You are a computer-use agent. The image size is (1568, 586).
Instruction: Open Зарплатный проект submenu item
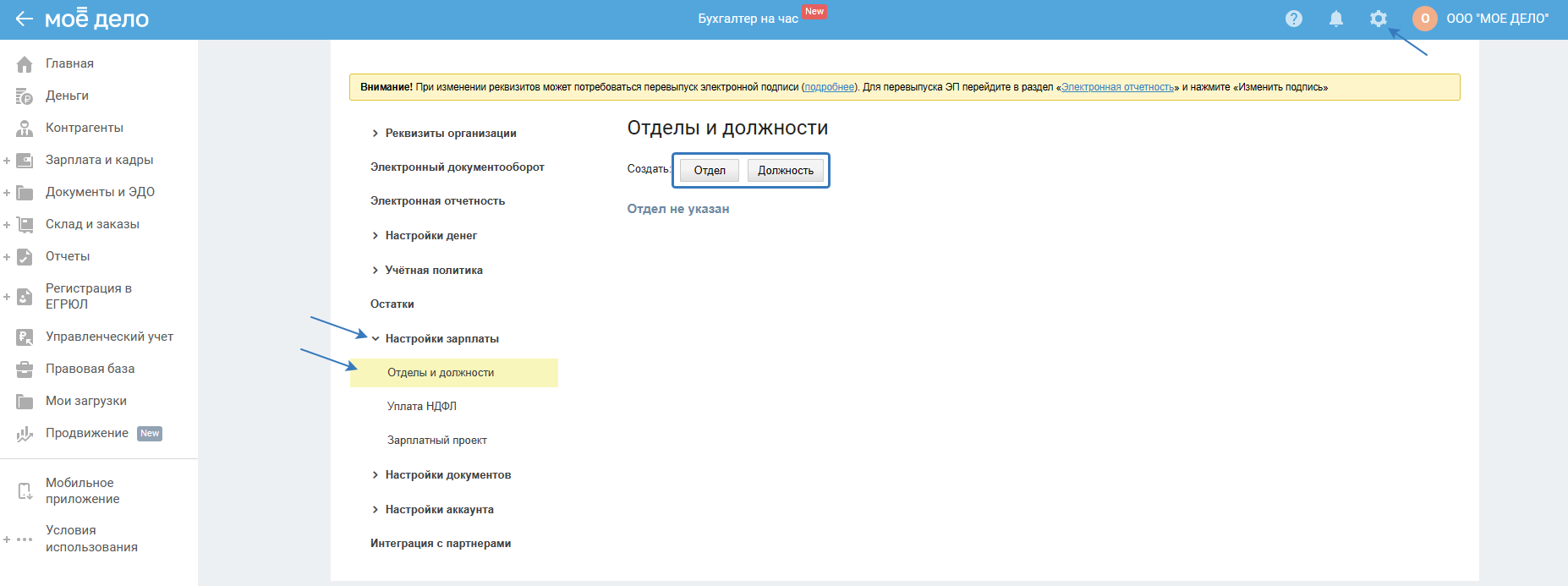tap(437, 441)
